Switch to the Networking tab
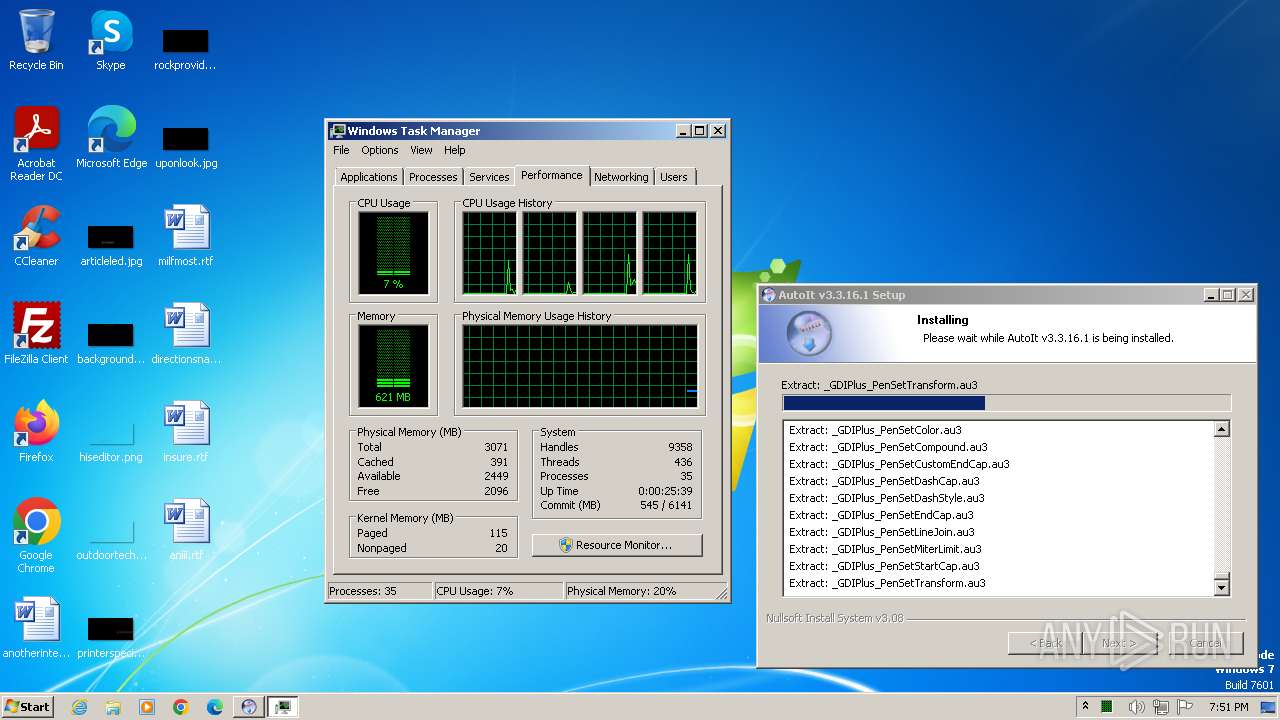The width and height of the screenshot is (1280, 720). tap(621, 177)
